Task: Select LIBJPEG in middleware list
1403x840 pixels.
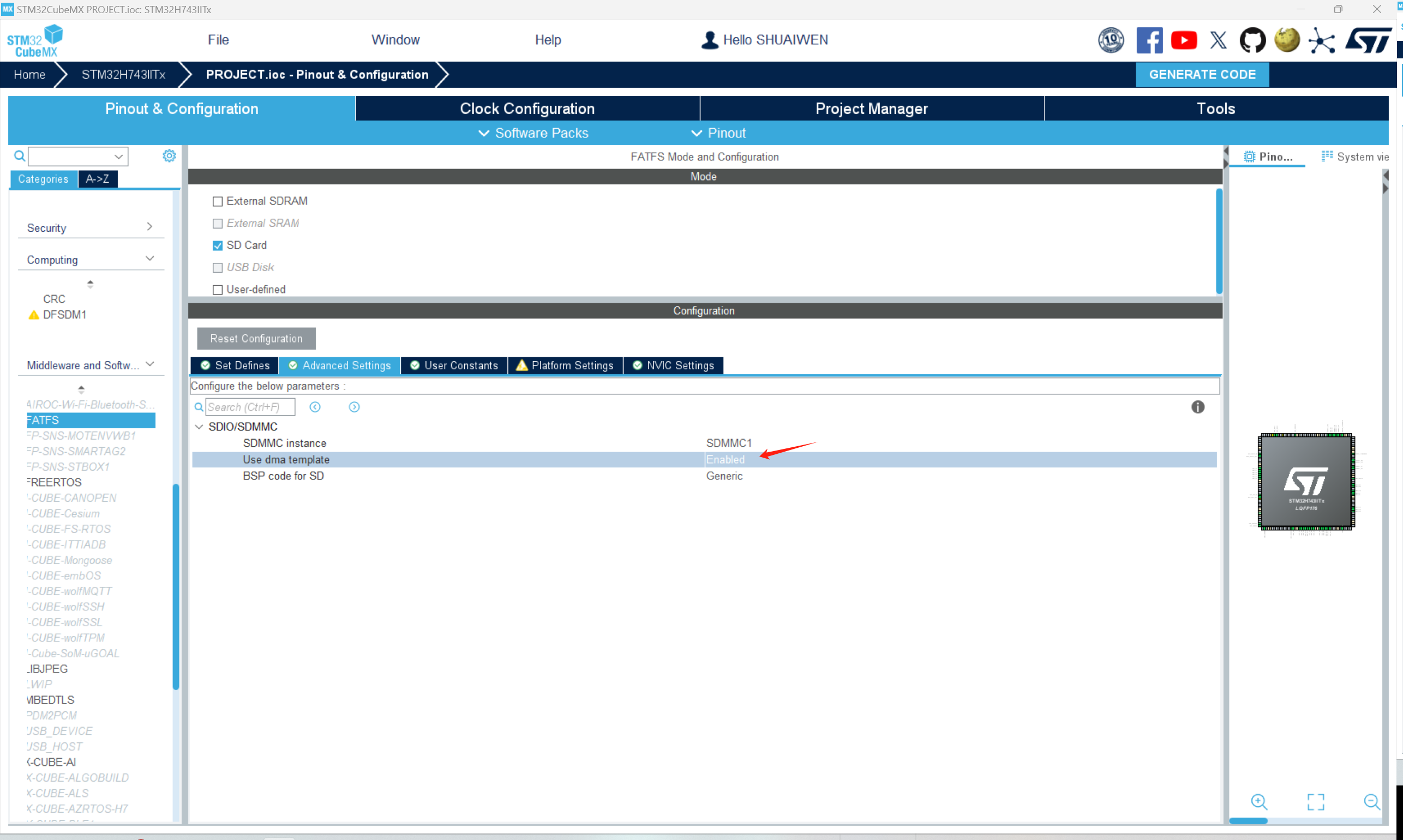Action: point(47,669)
